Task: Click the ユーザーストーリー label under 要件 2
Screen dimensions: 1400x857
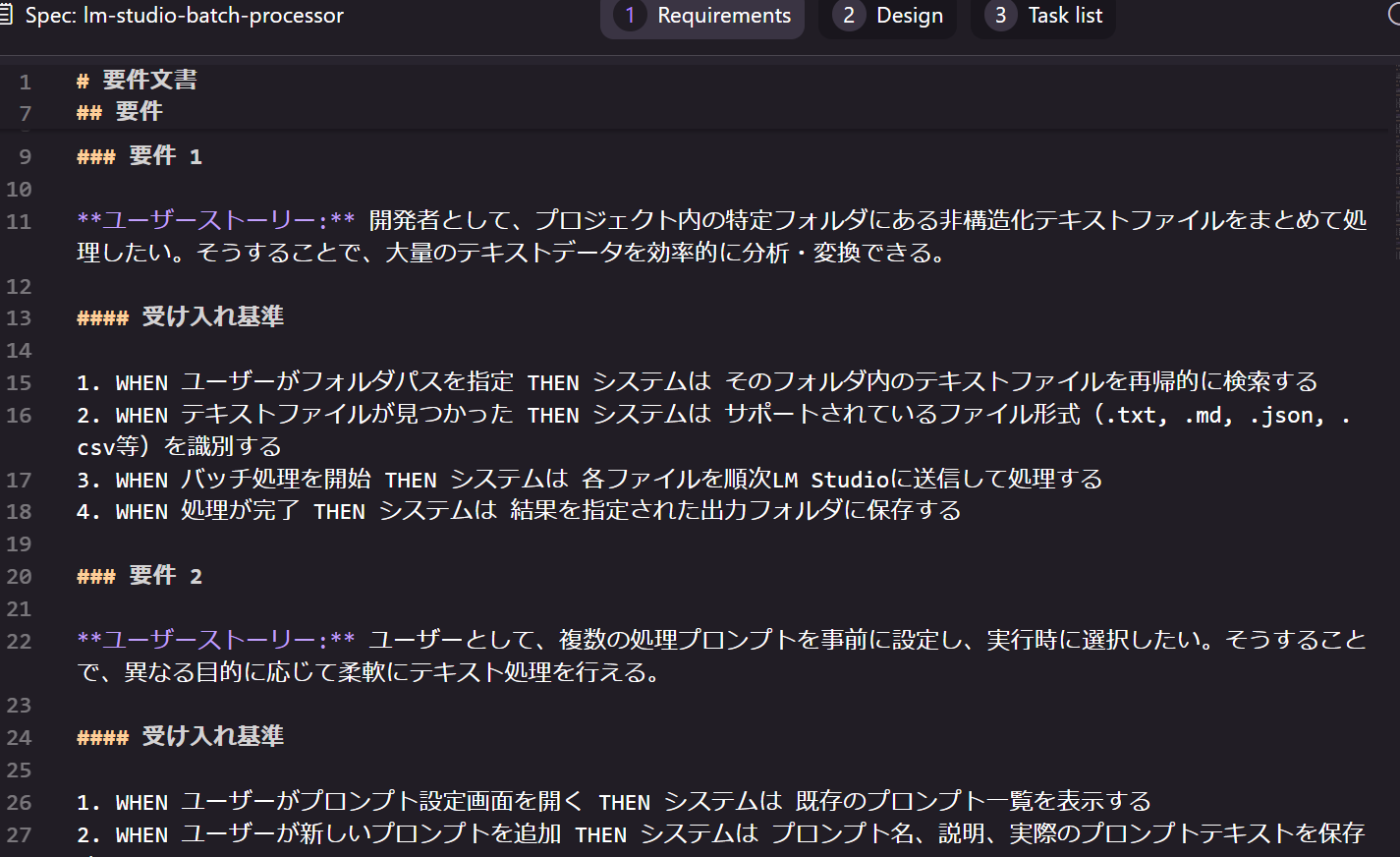Action: [x=211, y=640]
